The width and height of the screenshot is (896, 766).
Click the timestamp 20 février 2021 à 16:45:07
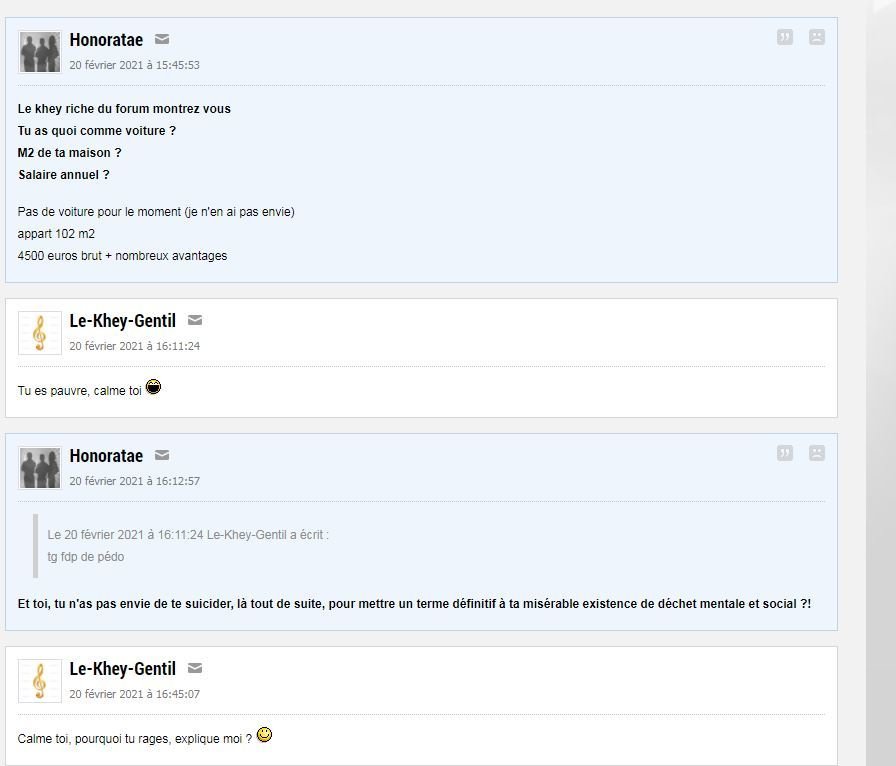(x=134, y=694)
